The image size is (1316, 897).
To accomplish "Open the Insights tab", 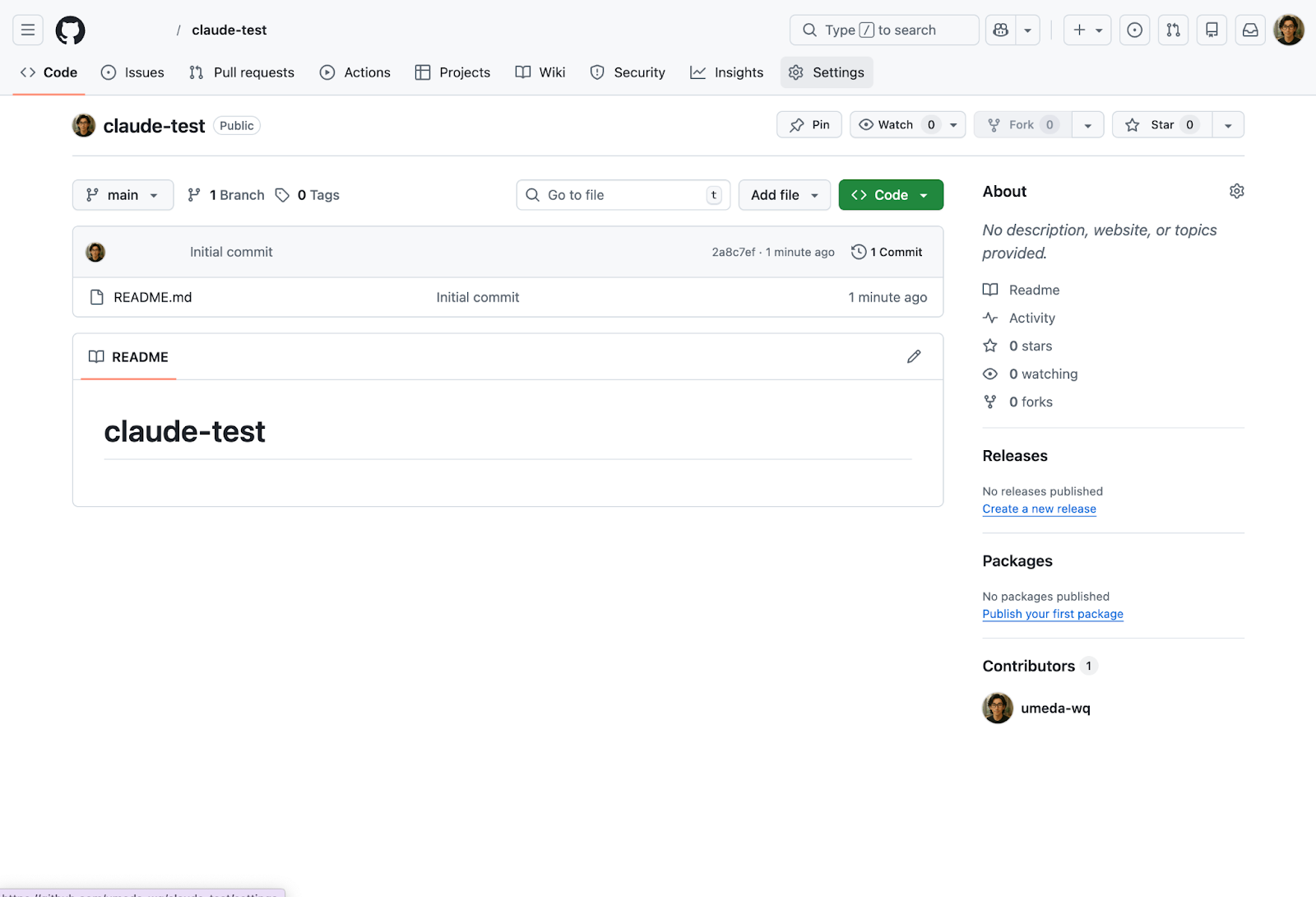I will tap(727, 72).
